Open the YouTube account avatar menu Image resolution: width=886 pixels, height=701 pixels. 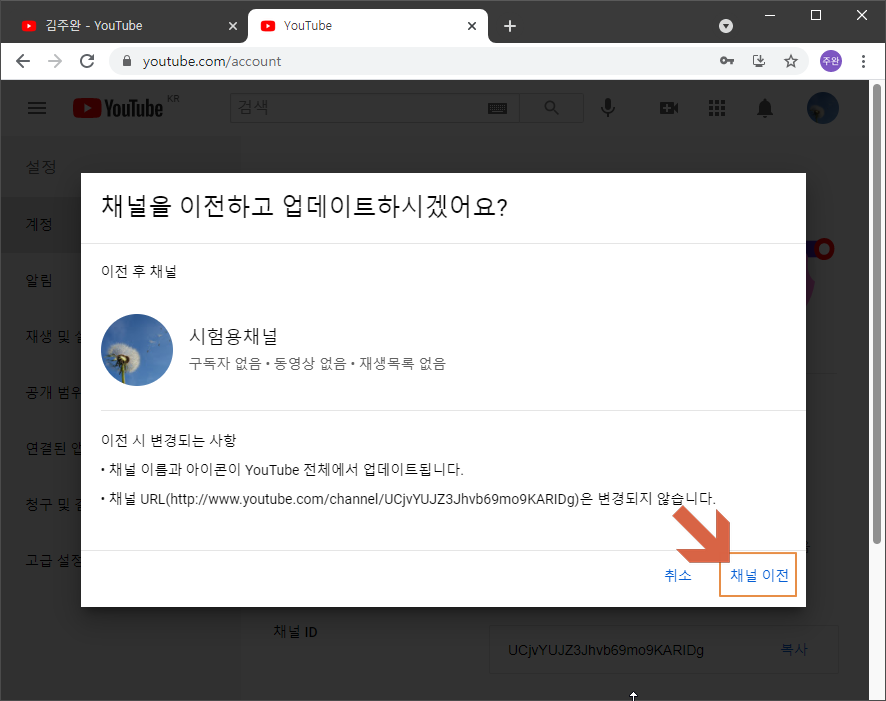(x=822, y=108)
